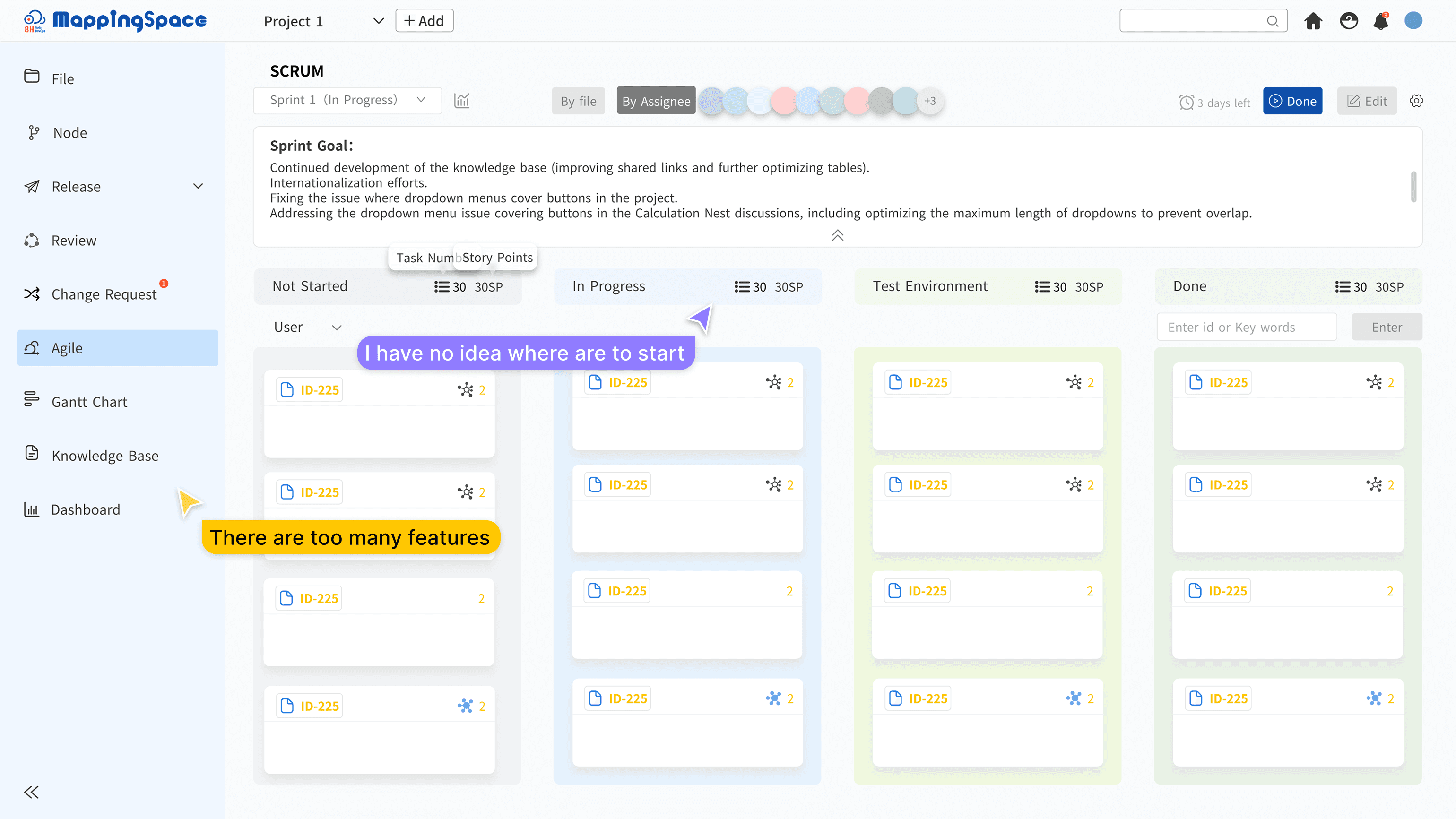The height and width of the screenshot is (819, 1456).
Task: Toggle the By Assignee view
Action: (x=656, y=101)
